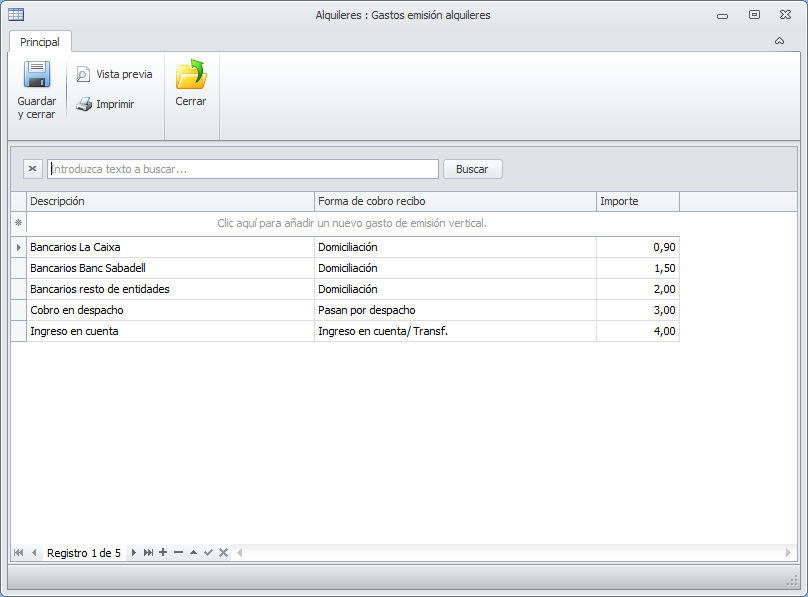This screenshot has height=597, width=808.
Task: Minimize the Gastos emisión alquileres window
Action: tap(722, 16)
